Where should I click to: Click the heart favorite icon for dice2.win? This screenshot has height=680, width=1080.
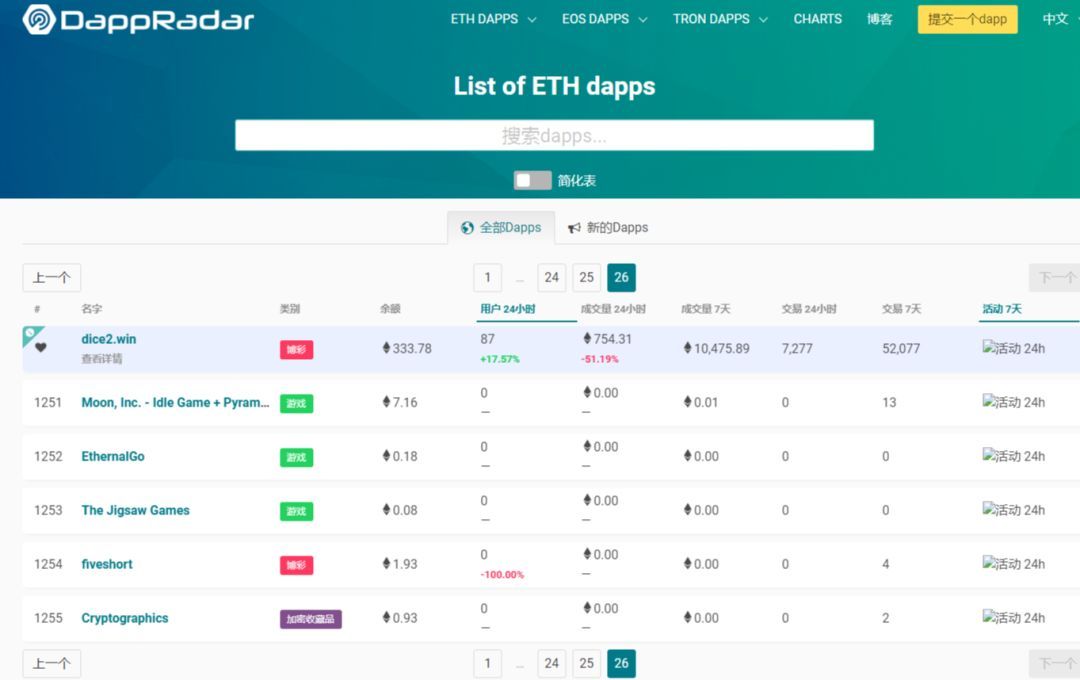tap(41, 347)
